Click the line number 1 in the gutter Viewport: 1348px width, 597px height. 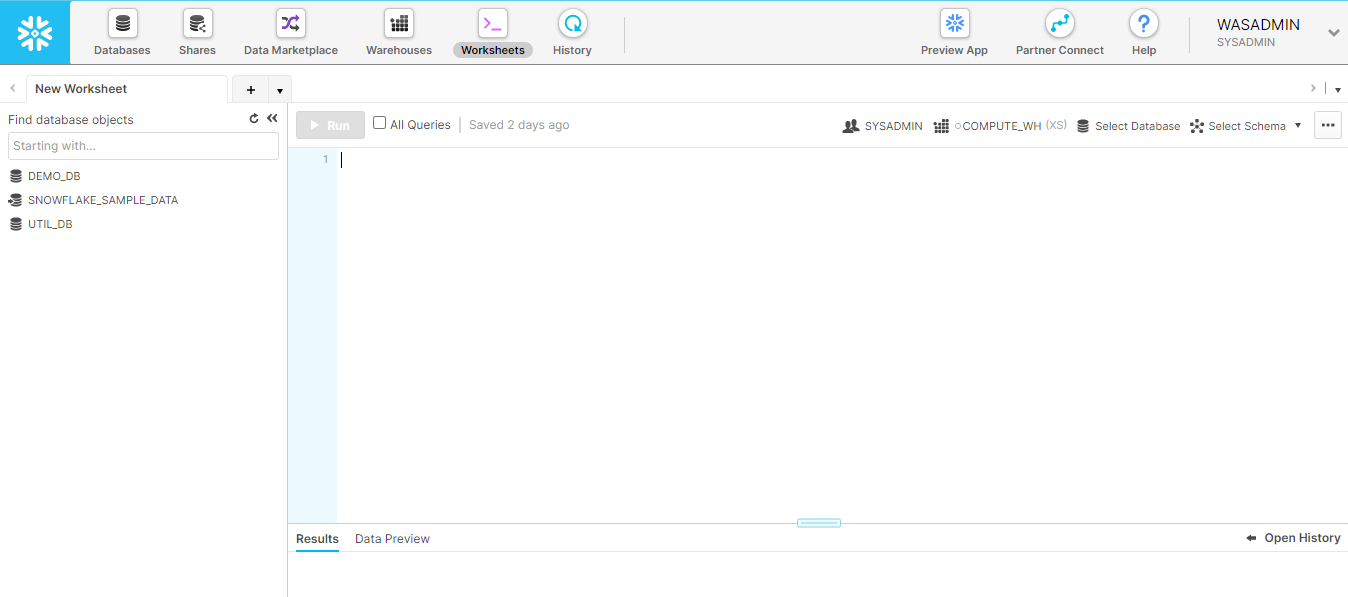325,160
